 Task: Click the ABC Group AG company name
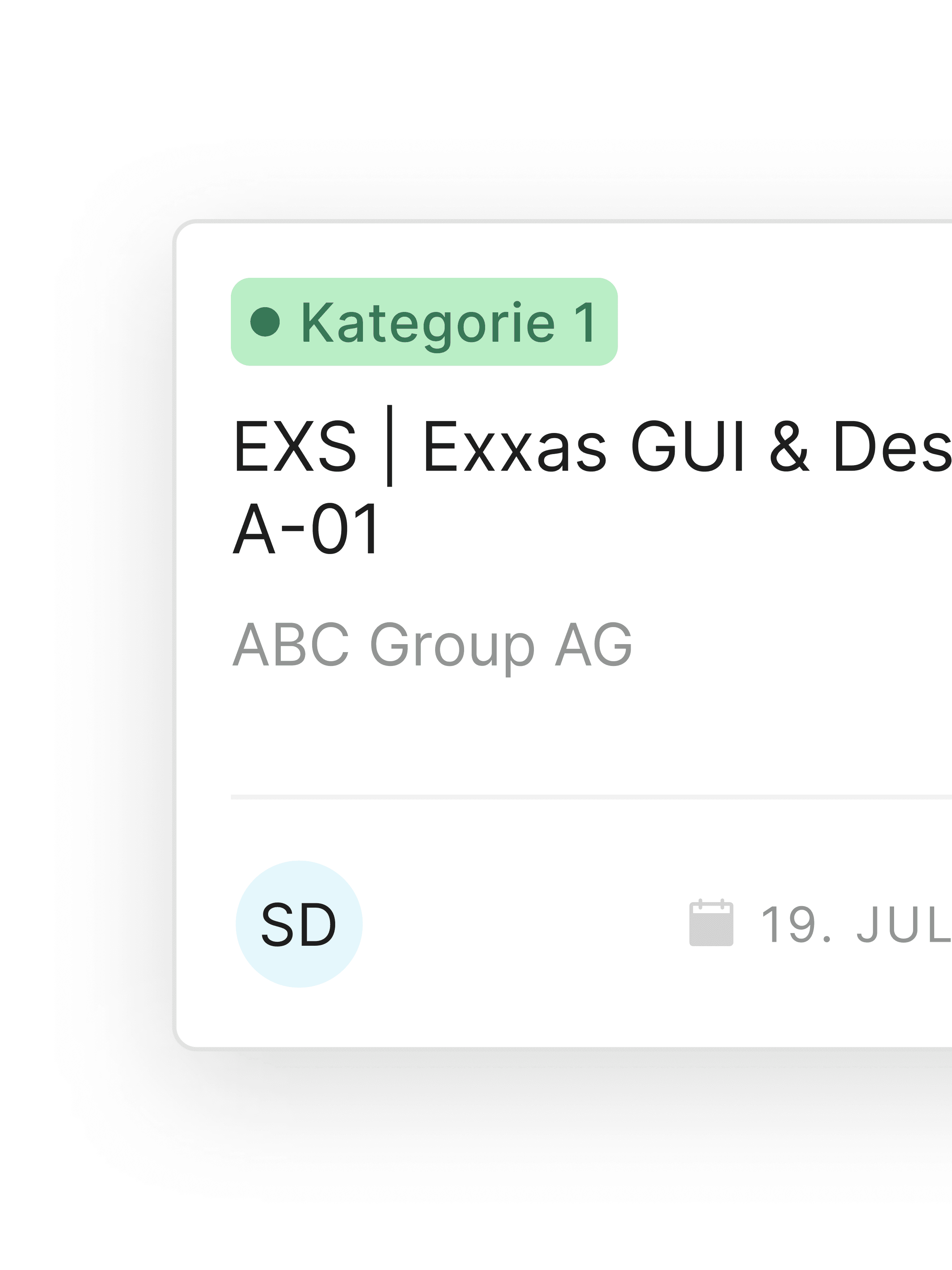(432, 645)
